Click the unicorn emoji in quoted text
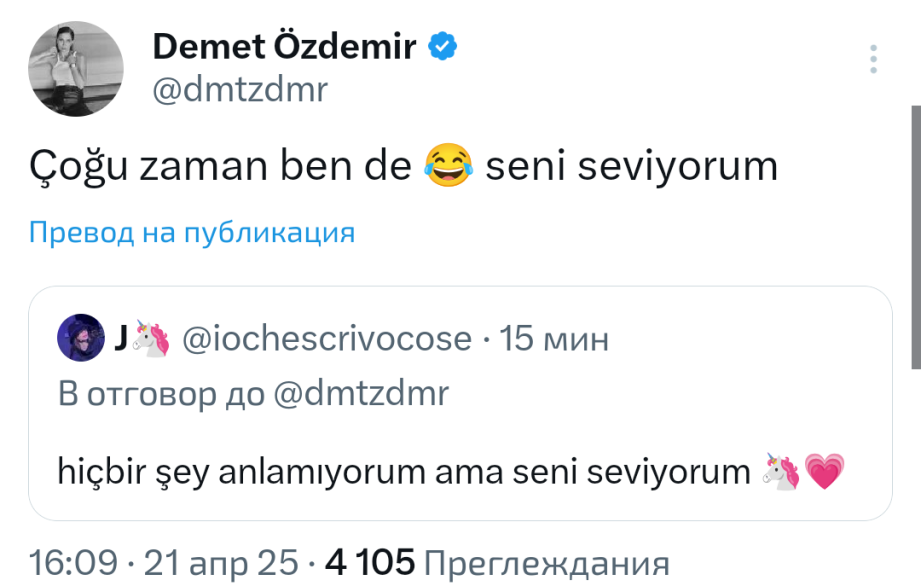 click(x=781, y=472)
